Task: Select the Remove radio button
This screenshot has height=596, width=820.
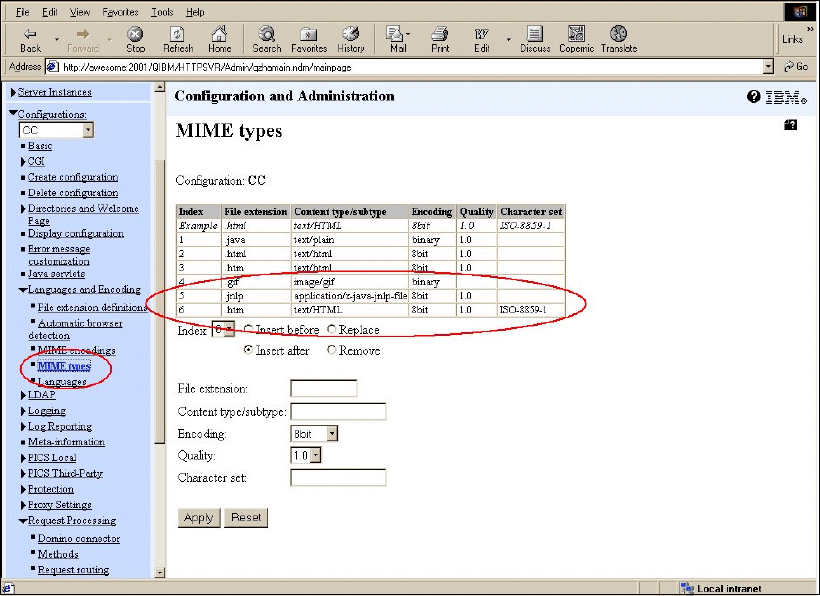Action: coord(332,351)
